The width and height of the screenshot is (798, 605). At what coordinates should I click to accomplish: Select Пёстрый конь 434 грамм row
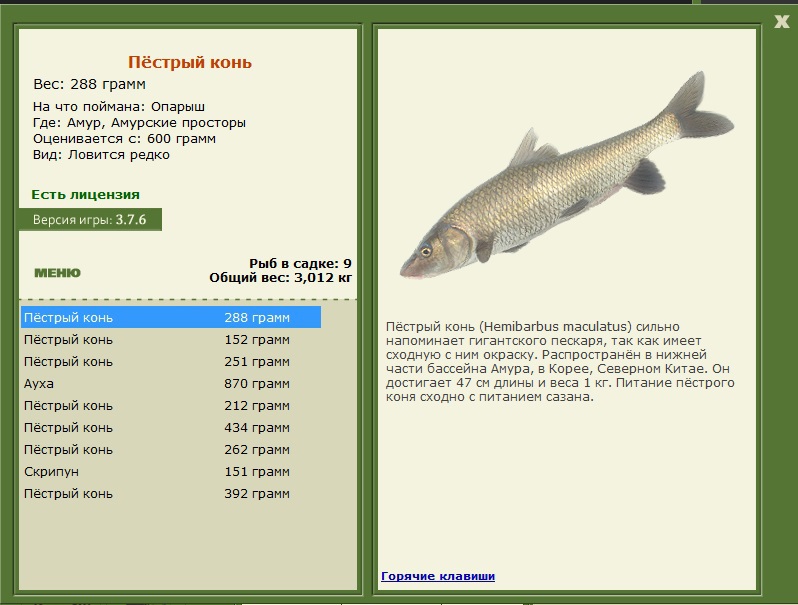click(171, 427)
